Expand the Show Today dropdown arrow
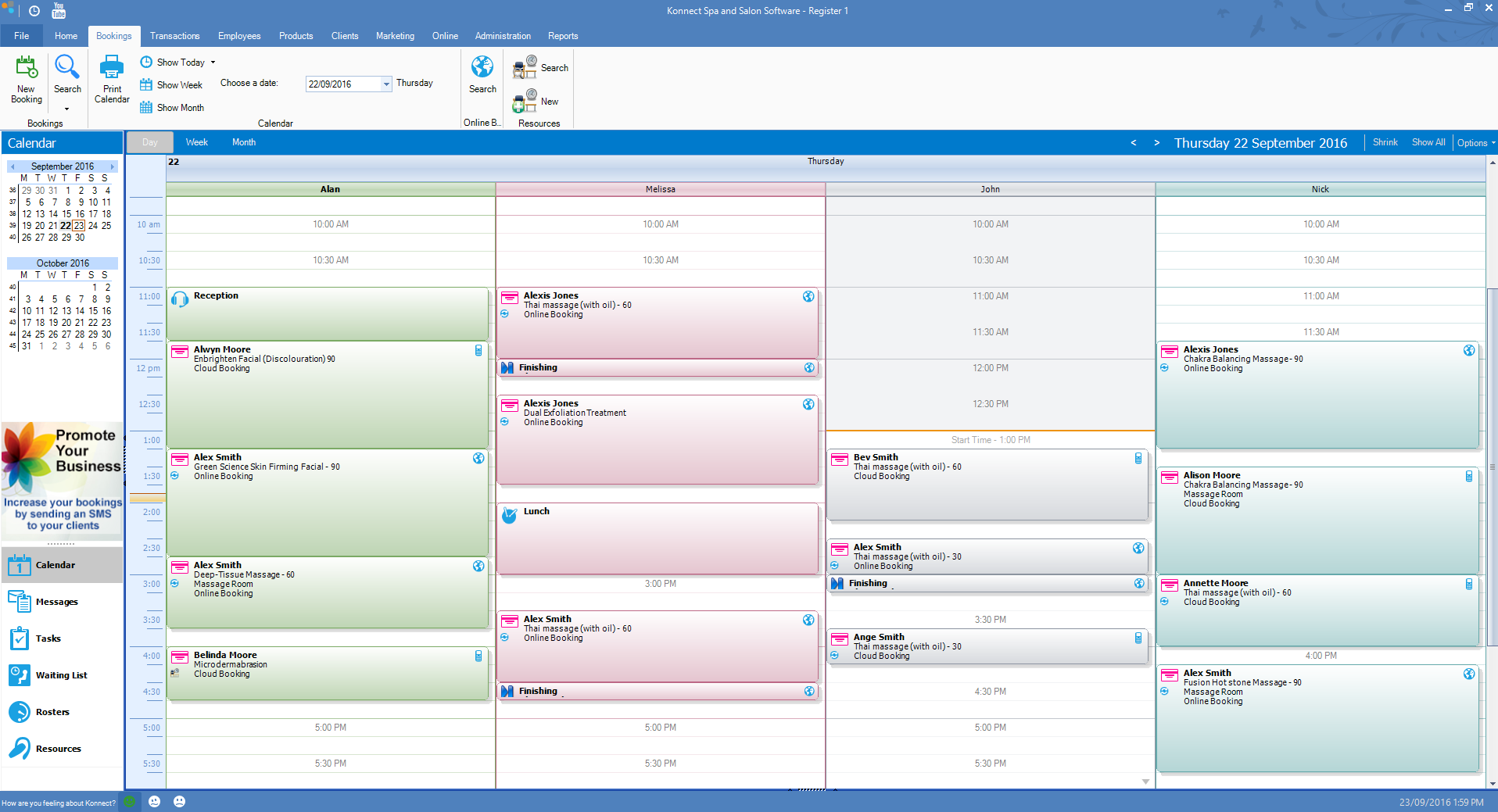Screen dimensions: 1498x812 click(213, 63)
